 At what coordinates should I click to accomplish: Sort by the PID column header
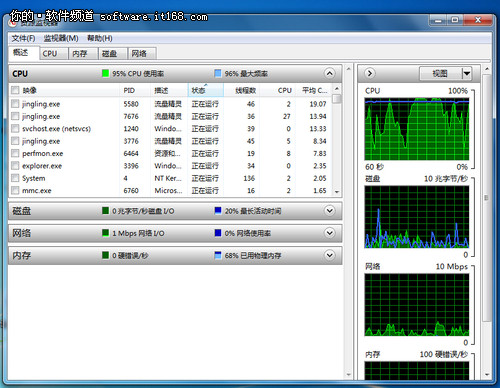tap(134, 90)
